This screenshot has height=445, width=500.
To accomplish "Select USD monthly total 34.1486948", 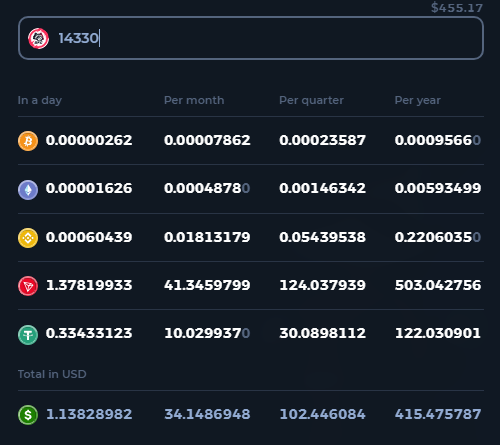I will point(207,414).
